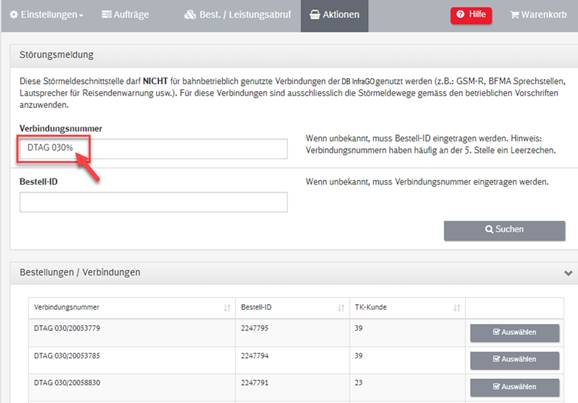Collapse the Bestellungen / Verbindungen panel chevron
The height and width of the screenshot is (403, 578).
[568, 273]
